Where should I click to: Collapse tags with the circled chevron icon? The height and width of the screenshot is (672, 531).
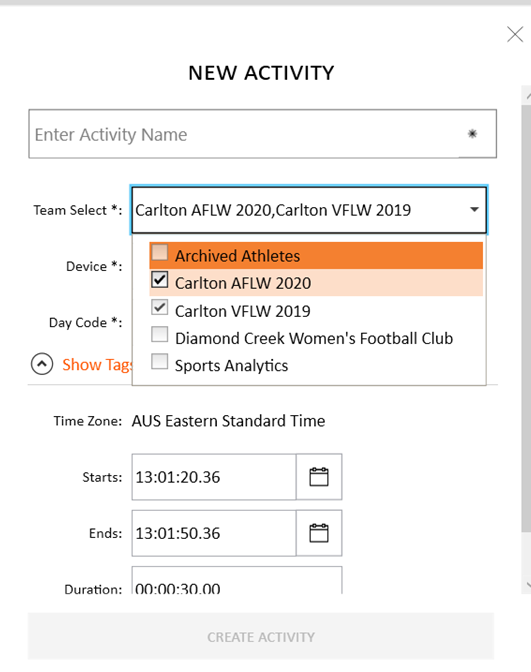pyautogui.click(x=42, y=364)
